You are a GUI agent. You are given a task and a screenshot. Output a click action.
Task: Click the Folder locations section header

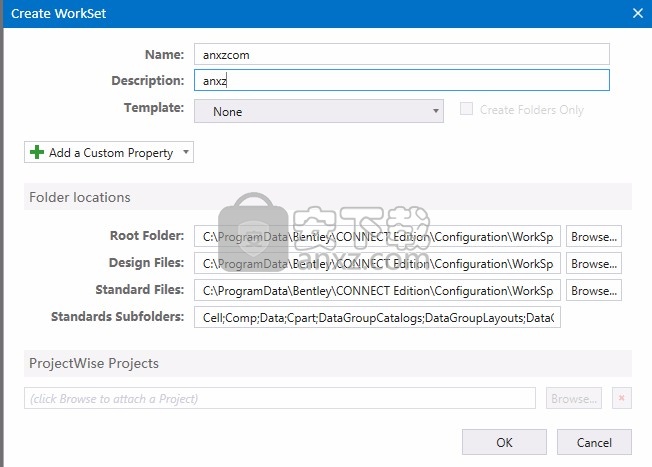click(328, 197)
